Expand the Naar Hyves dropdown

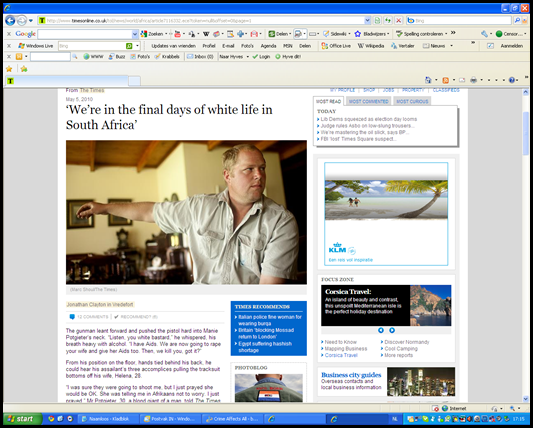(248, 57)
